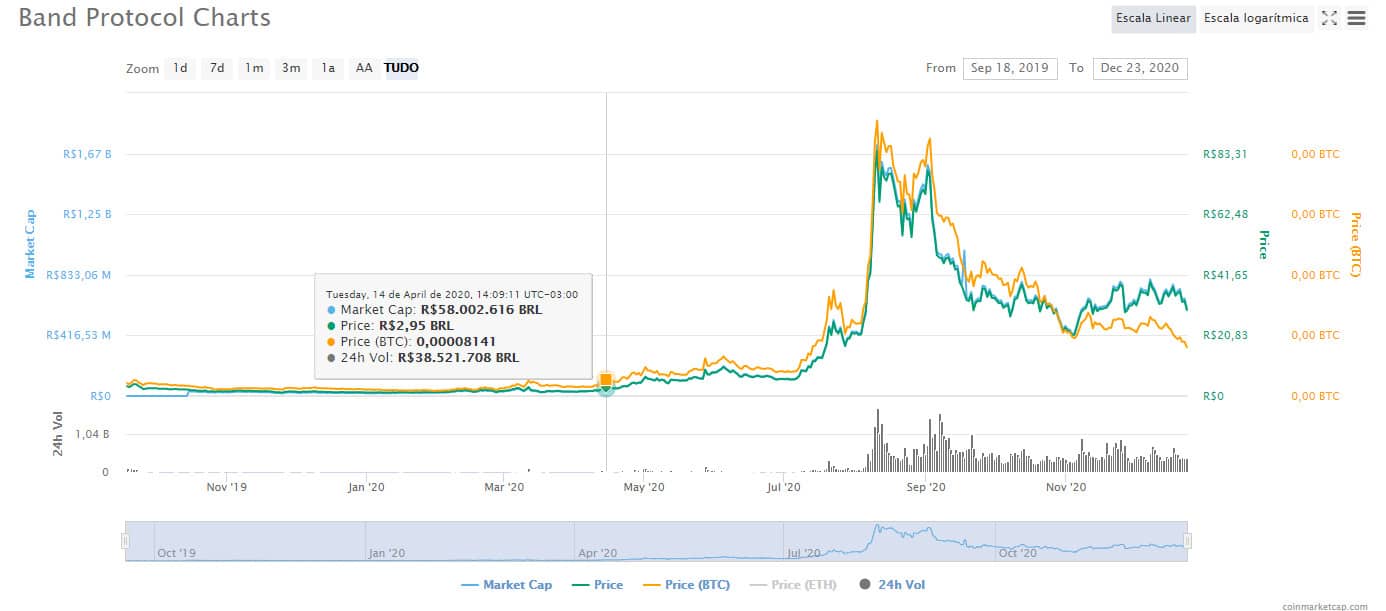Click the R$416,53 M axis label

(x=78, y=335)
